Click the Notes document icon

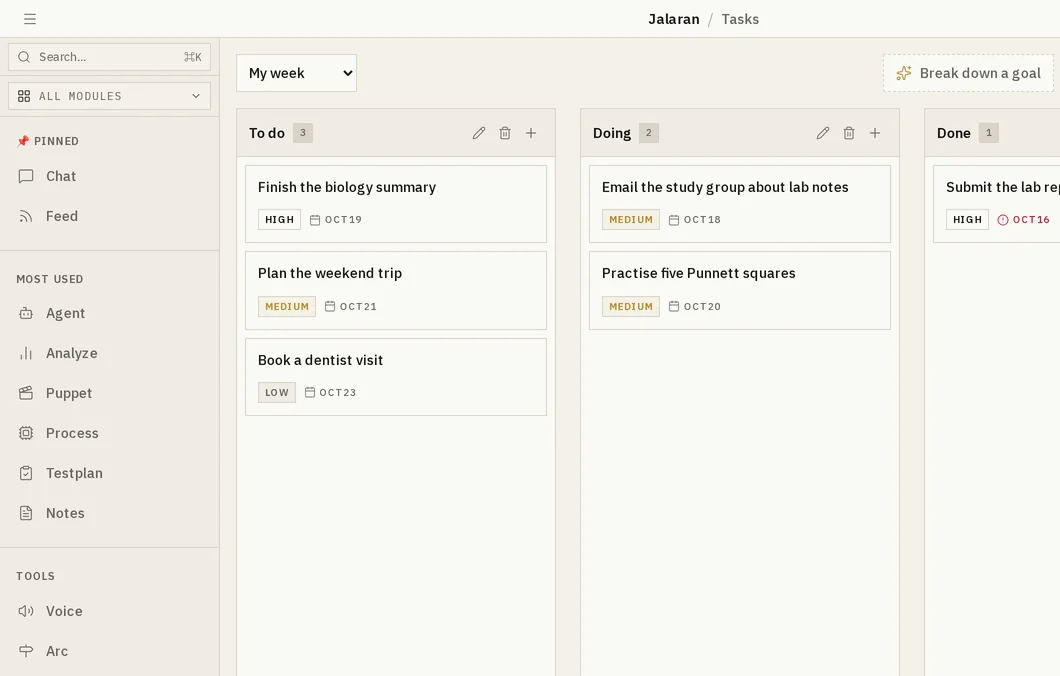point(26,513)
